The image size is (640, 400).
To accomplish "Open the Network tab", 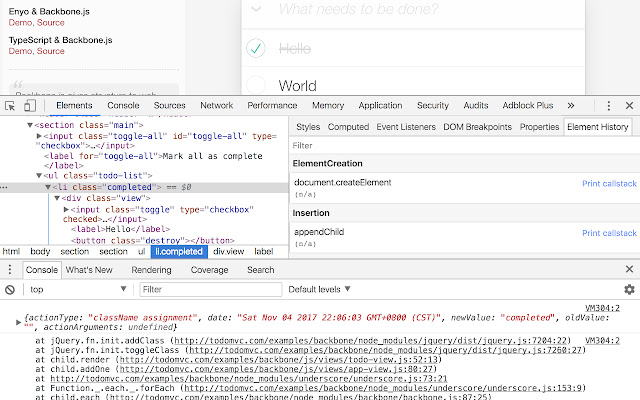I will click(x=216, y=106).
